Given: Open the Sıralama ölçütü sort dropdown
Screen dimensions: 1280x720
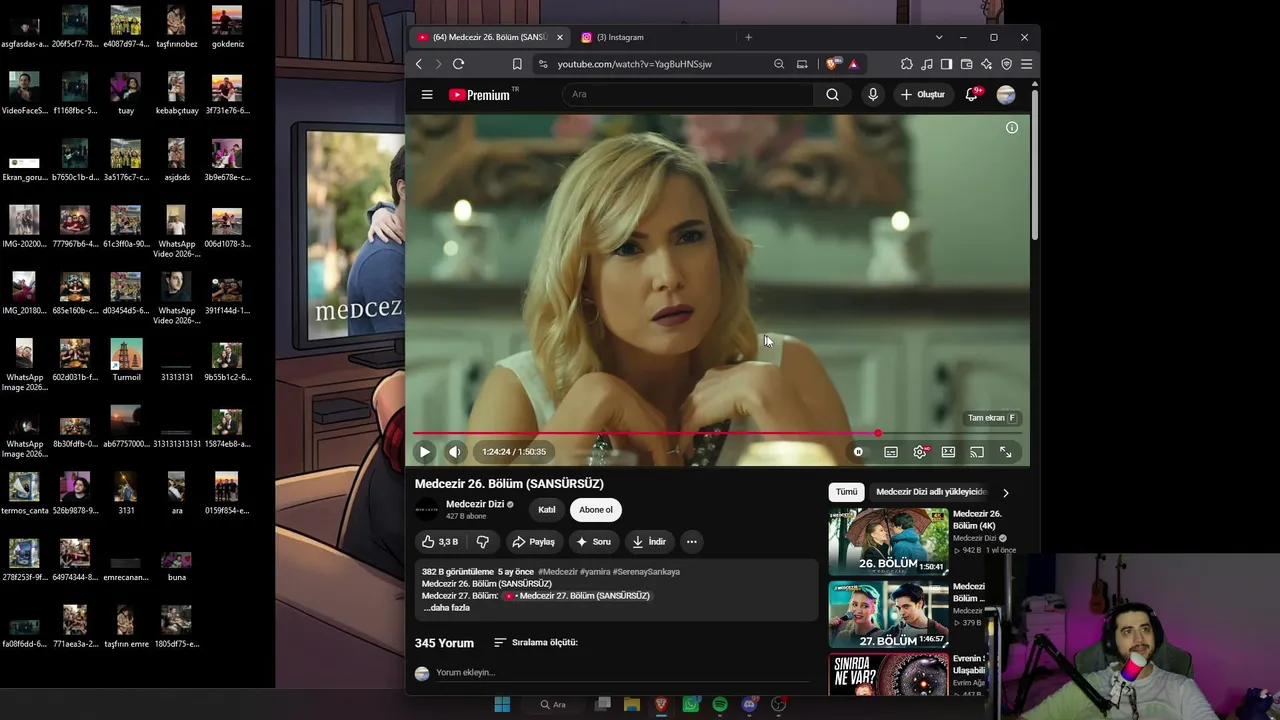Looking at the screenshot, I should [536, 643].
